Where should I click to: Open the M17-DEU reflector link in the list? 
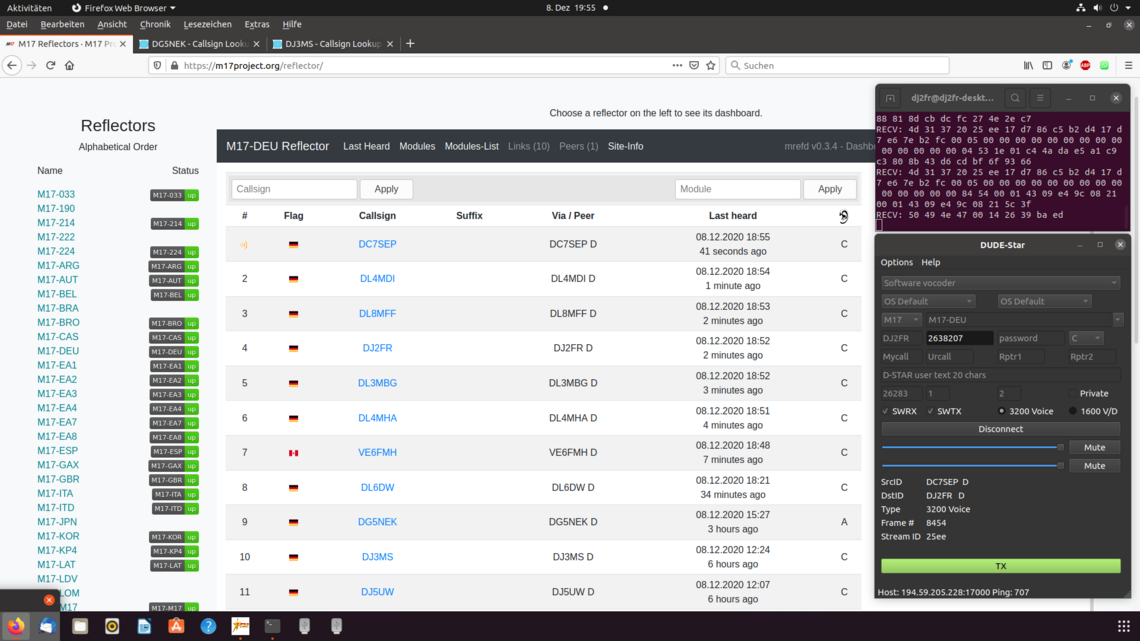(58, 351)
